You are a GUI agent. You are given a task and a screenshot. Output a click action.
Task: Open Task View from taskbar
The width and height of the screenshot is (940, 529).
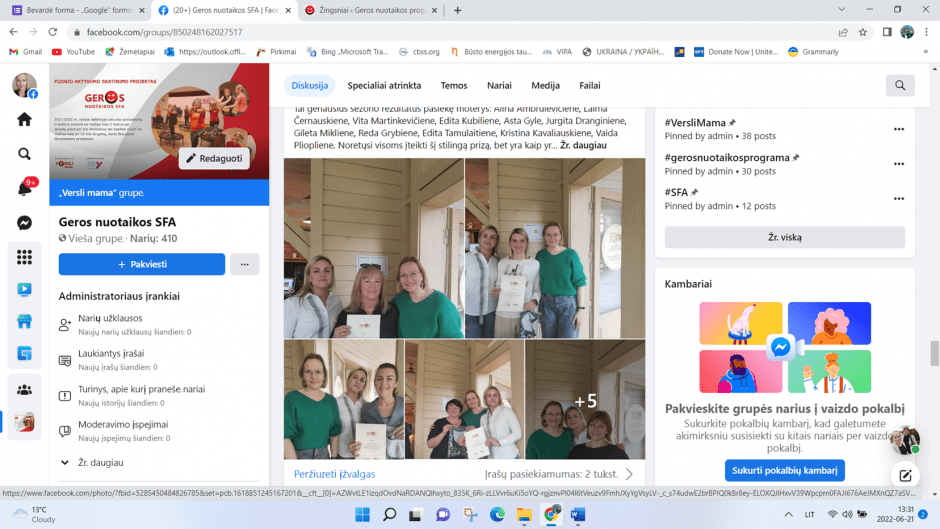415,515
